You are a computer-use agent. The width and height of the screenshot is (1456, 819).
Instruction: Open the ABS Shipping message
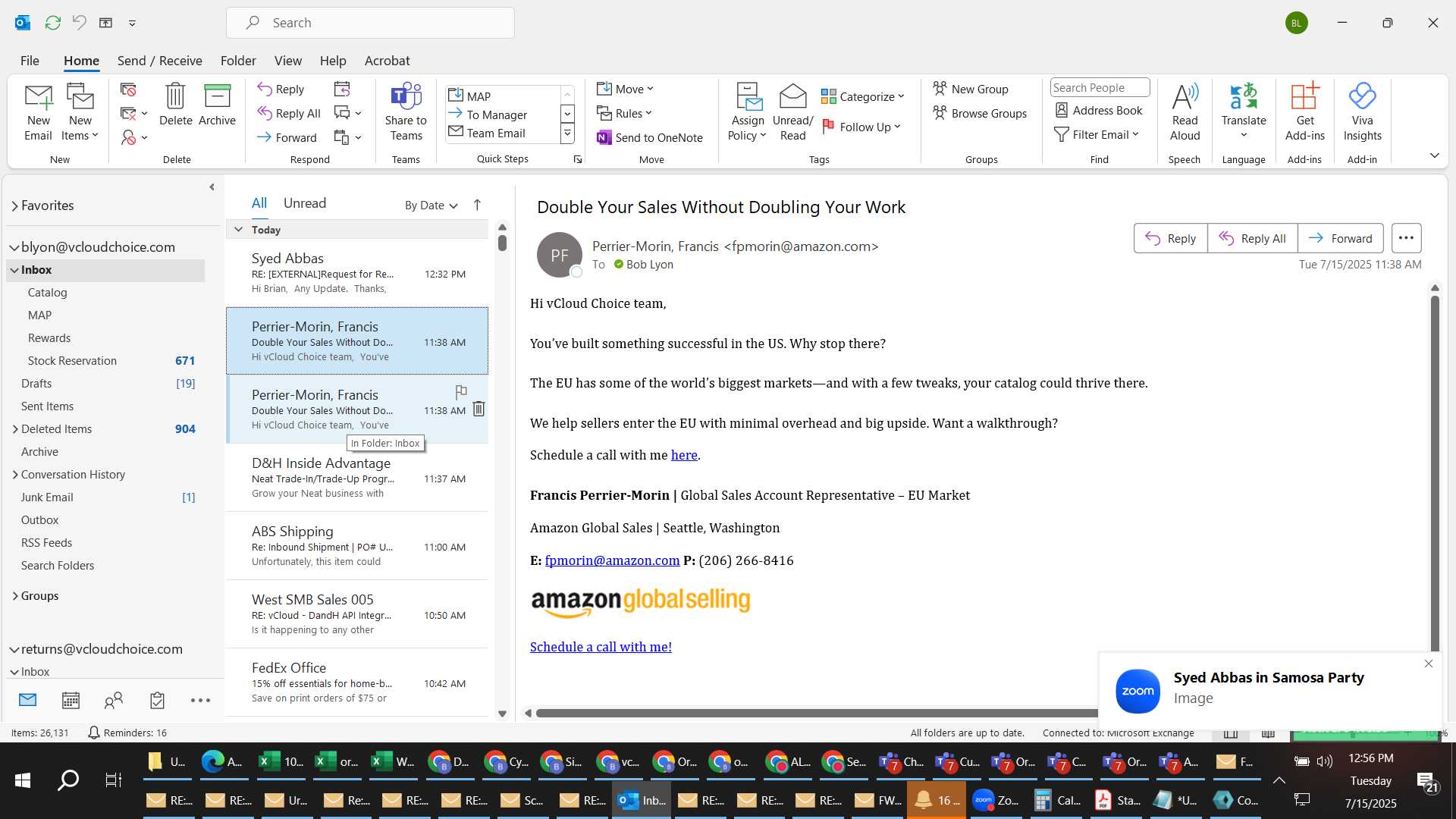[x=357, y=546]
